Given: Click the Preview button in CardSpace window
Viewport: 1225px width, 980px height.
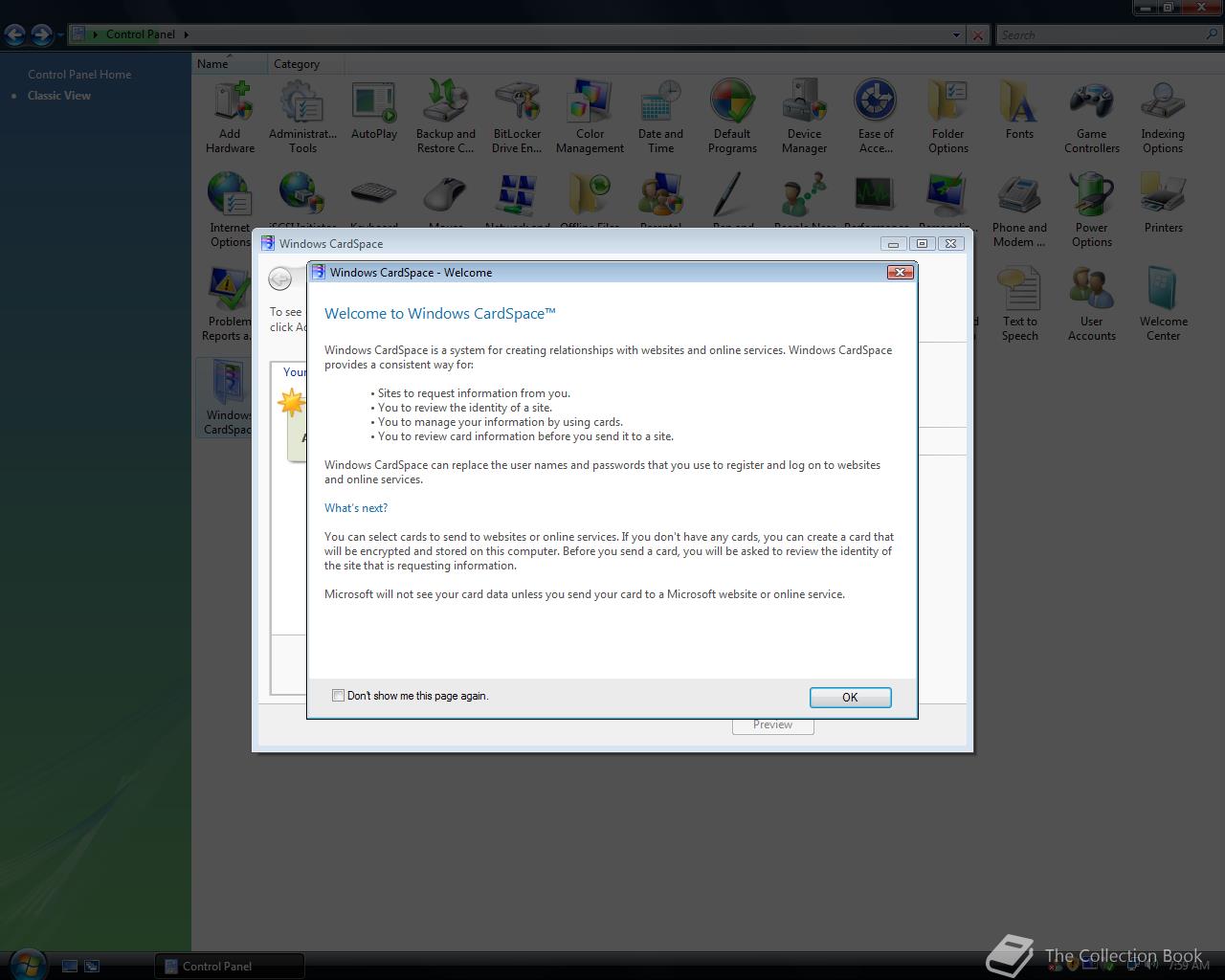Looking at the screenshot, I should tap(772, 724).
